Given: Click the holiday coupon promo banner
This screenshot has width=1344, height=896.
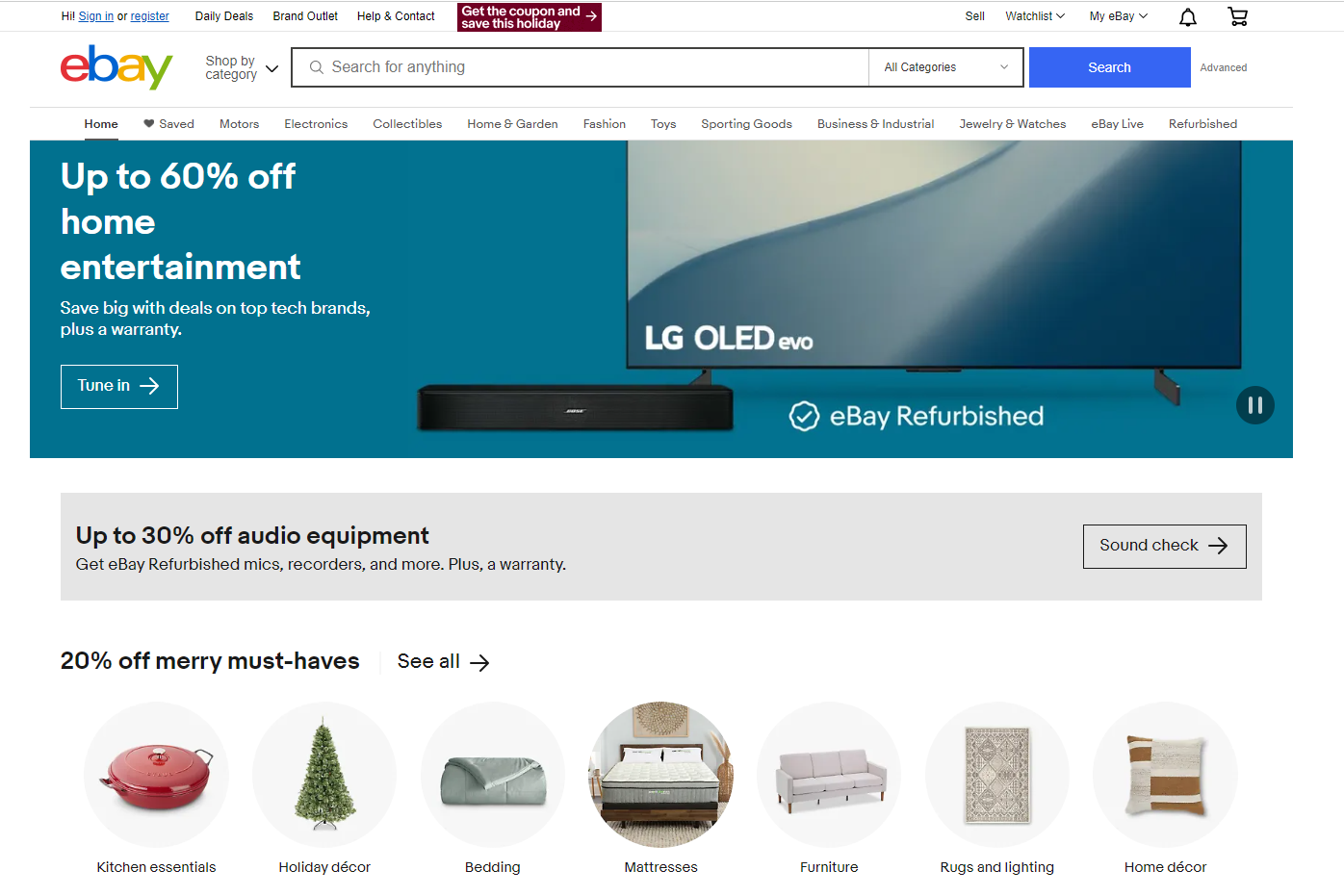Looking at the screenshot, I should [530, 17].
